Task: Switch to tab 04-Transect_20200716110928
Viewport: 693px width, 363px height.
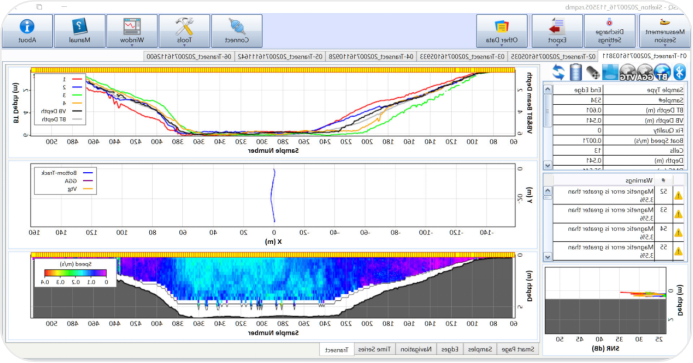Action: (370, 56)
